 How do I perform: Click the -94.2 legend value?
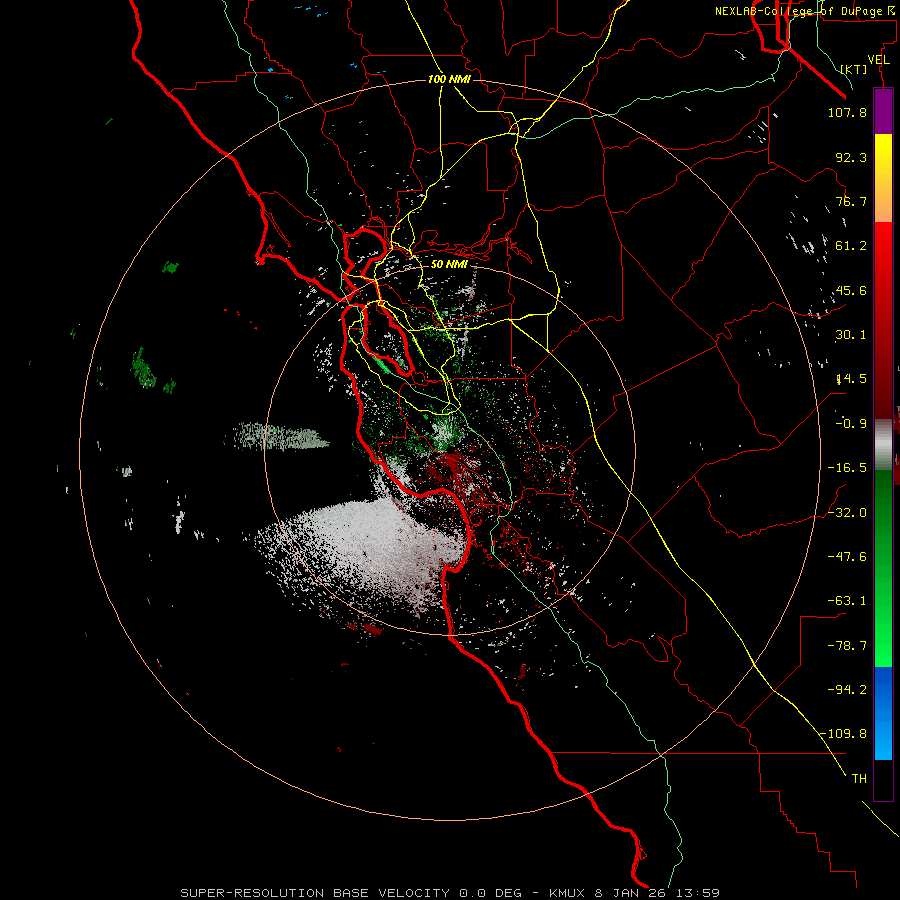click(847, 690)
